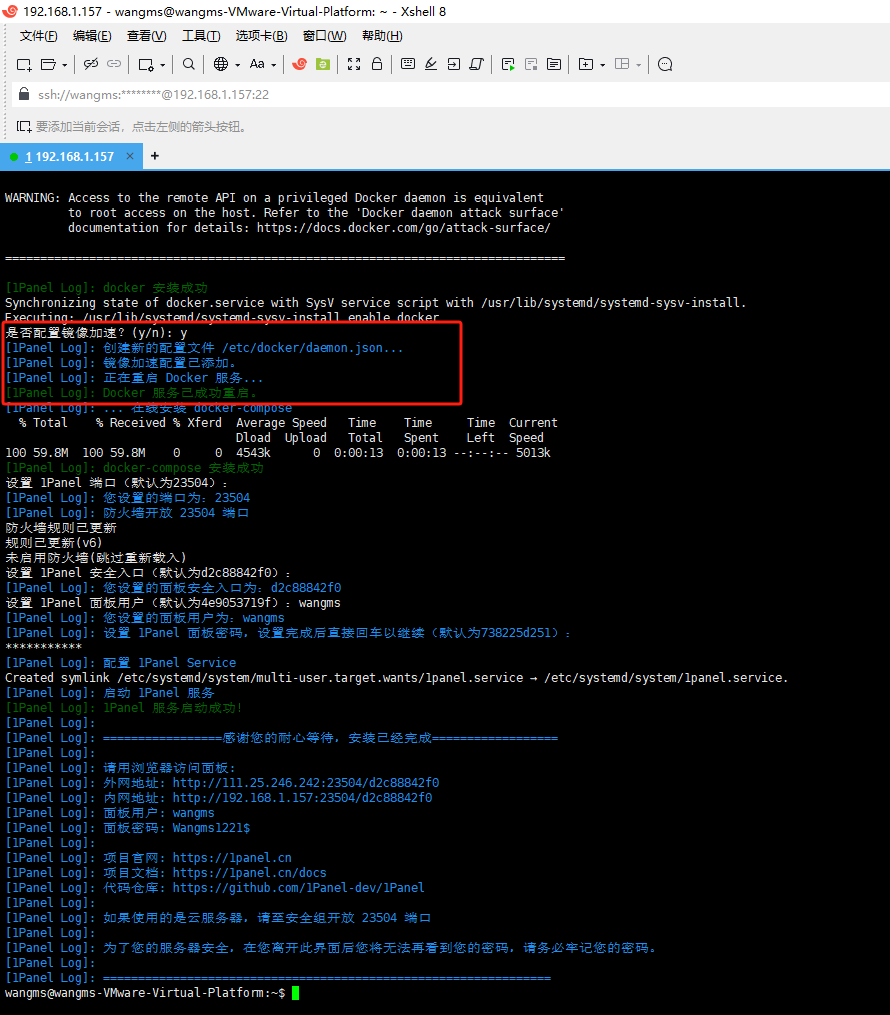Click the add-session arrow icon in hint bar
The height and width of the screenshot is (1015, 890).
[x=24, y=126]
